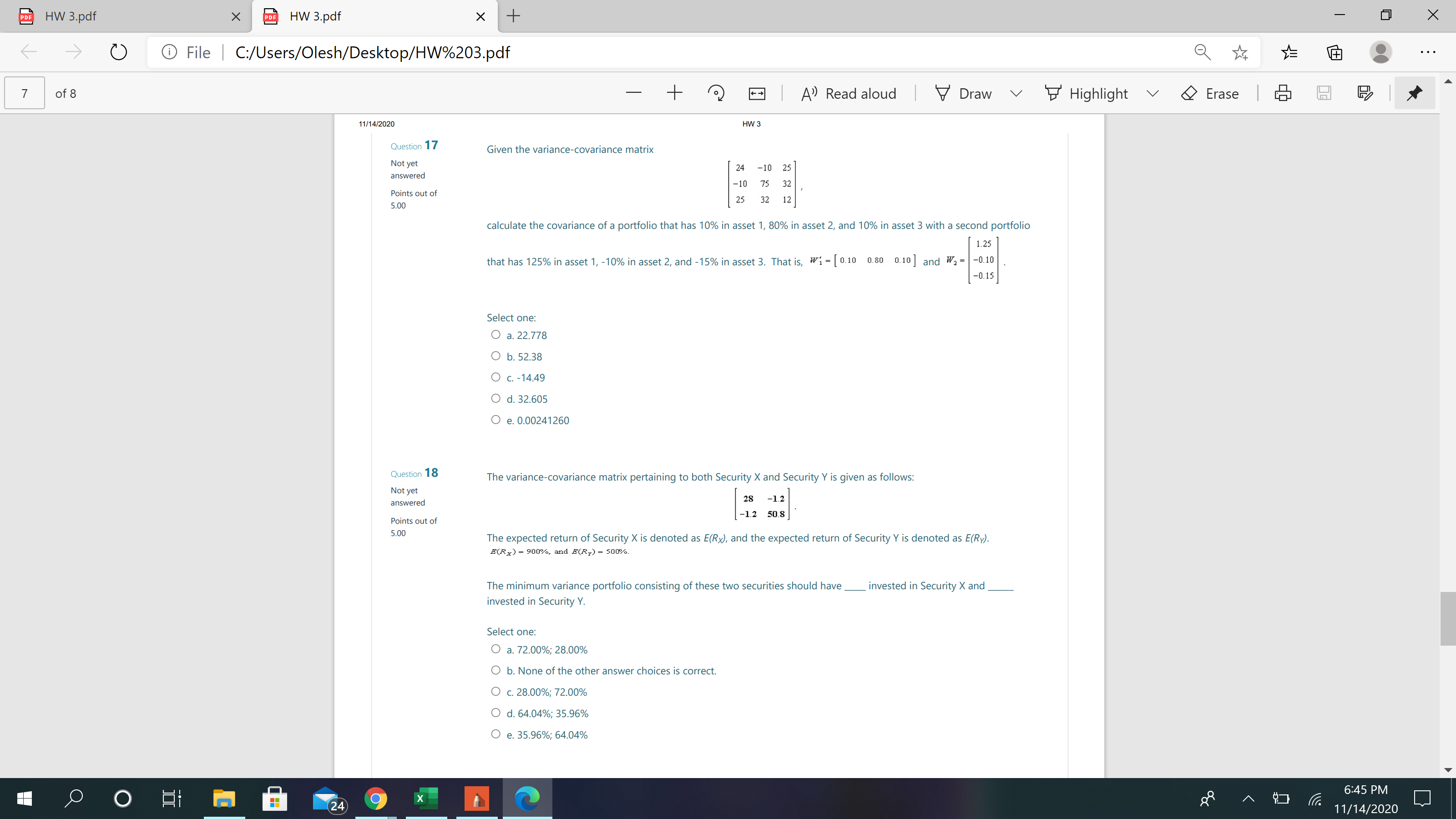Select answer c. -14.49 for Question 17
Screen dimensions: 1456x819
coord(495,376)
